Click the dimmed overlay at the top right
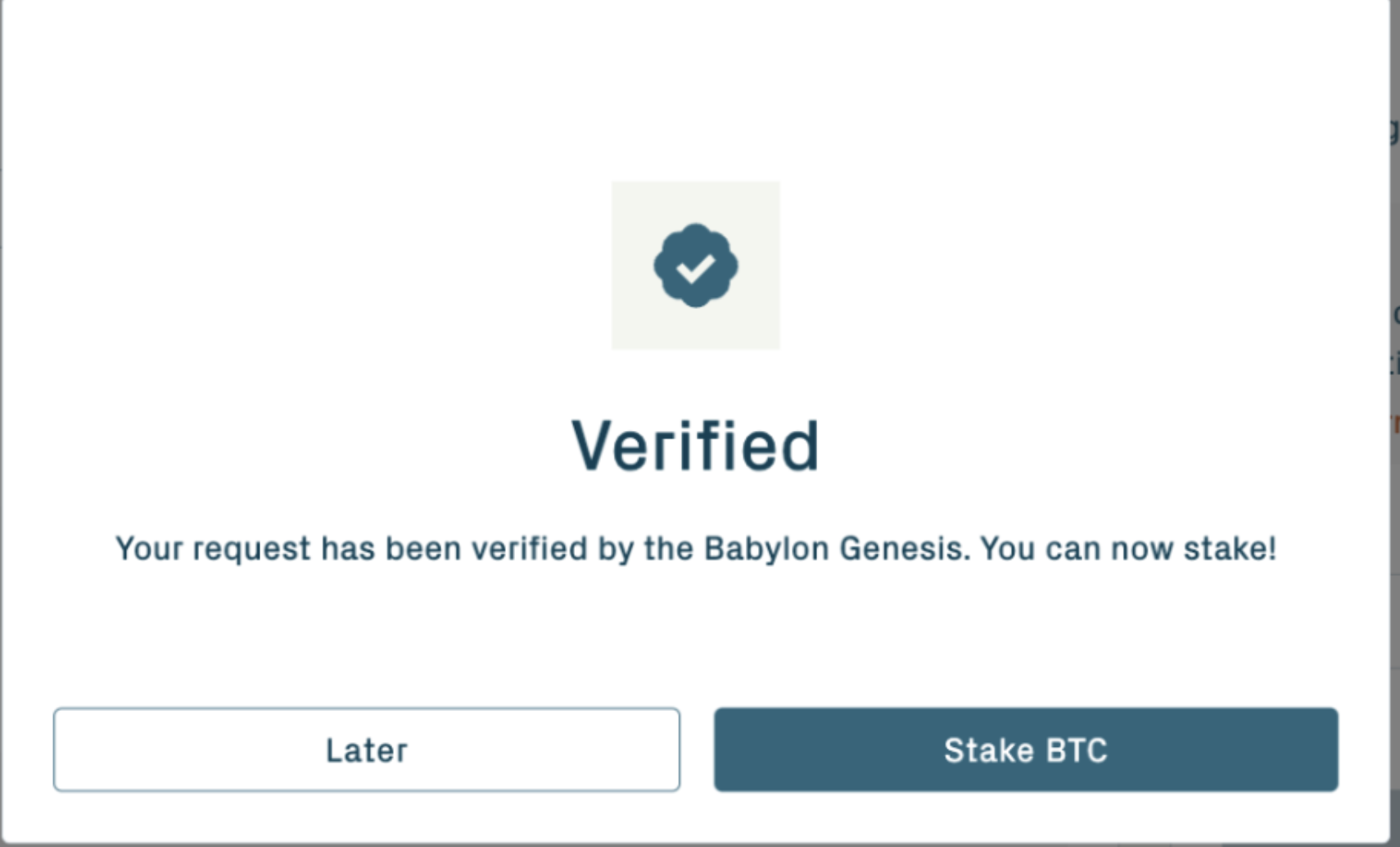 tap(1394, 49)
